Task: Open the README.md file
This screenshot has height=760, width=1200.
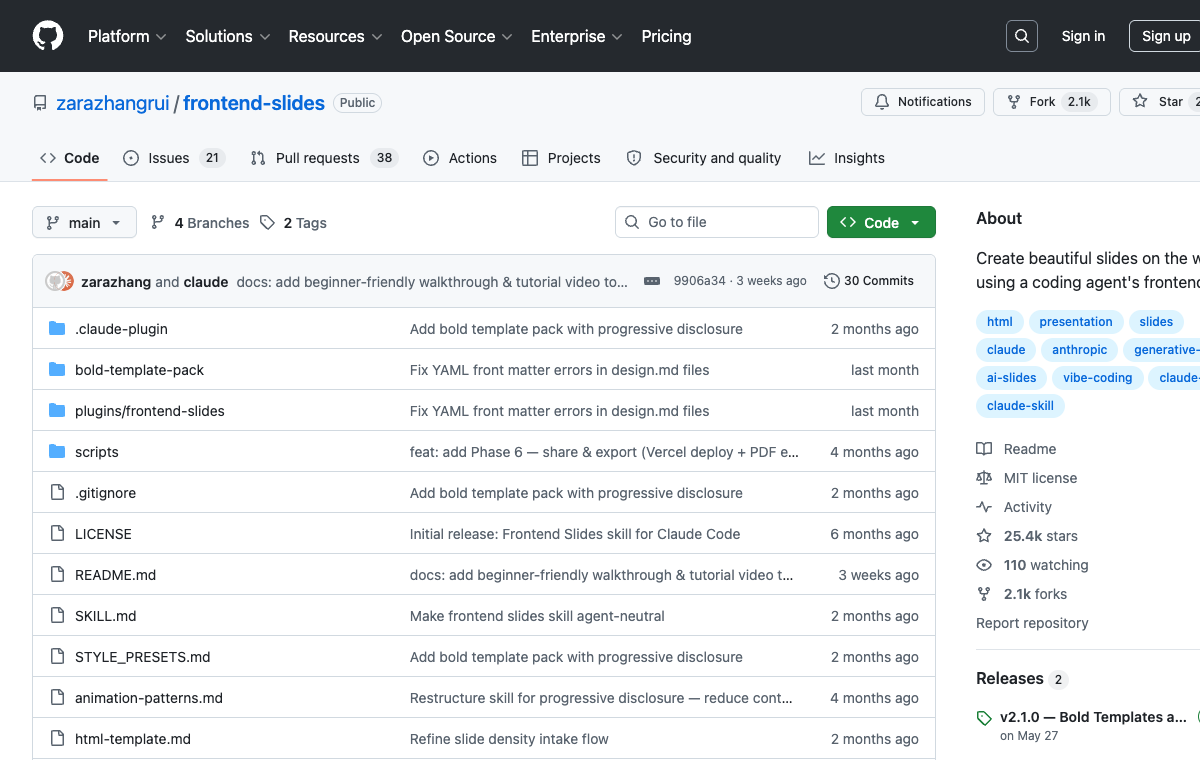Action: pos(115,575)
